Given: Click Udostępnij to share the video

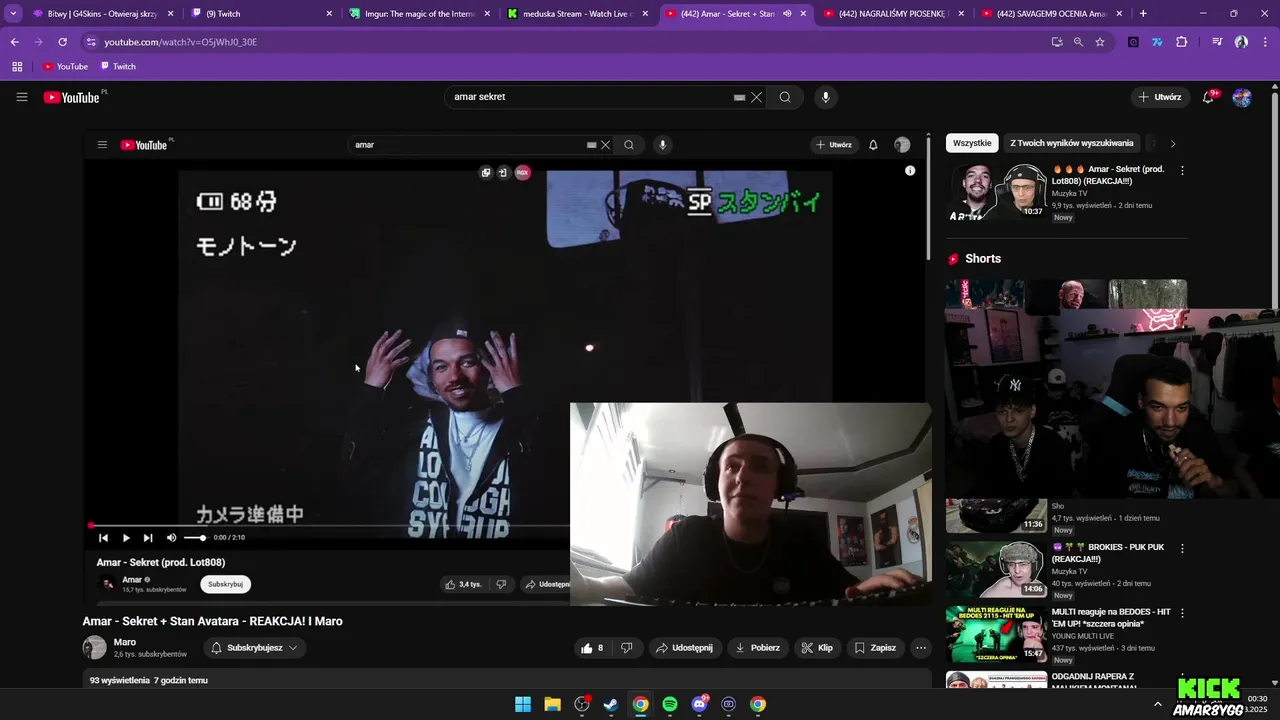Looking at the screenshot, I should click(x=684, y=648).
